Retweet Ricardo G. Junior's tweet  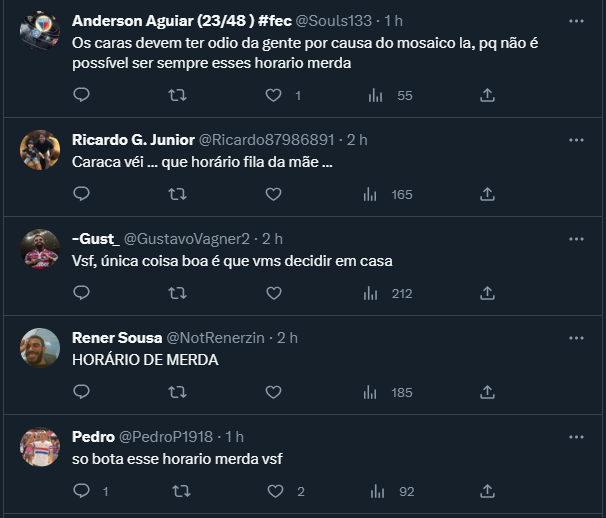(x=177, y=194)
